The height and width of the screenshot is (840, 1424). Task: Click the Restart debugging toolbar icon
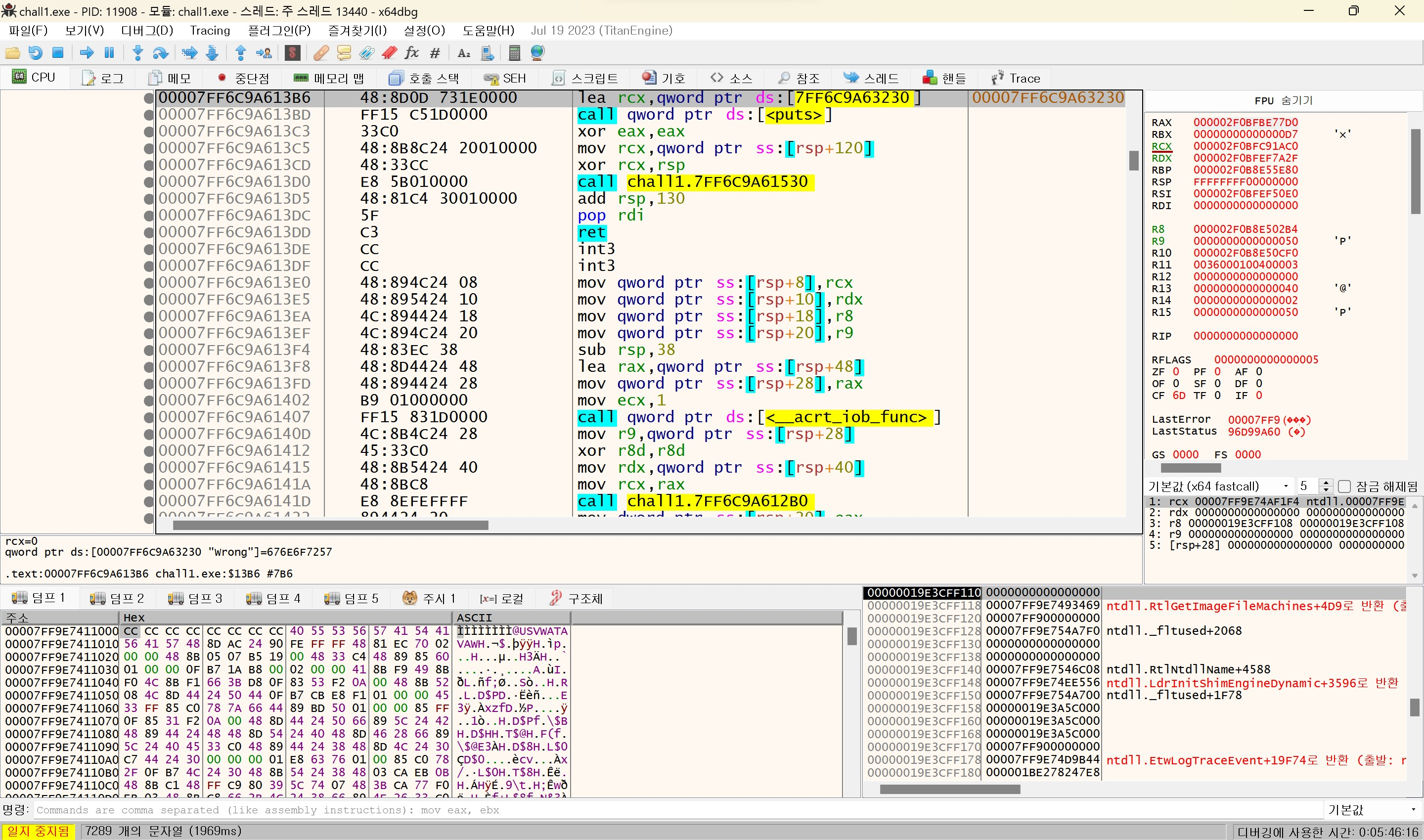[35, 53]
